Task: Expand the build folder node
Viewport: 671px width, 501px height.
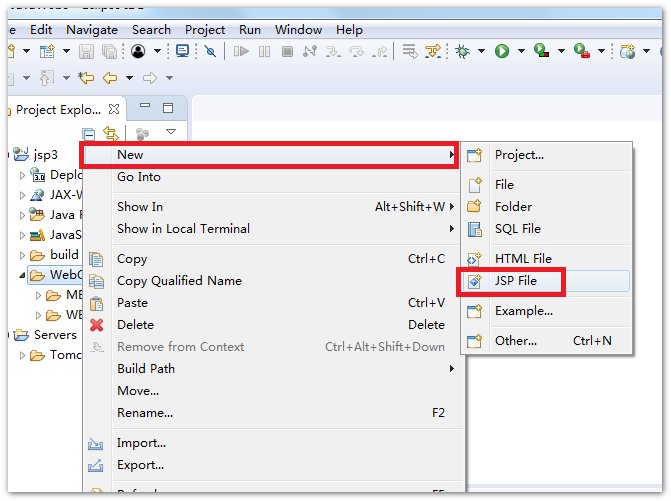Action: point(23,255)
